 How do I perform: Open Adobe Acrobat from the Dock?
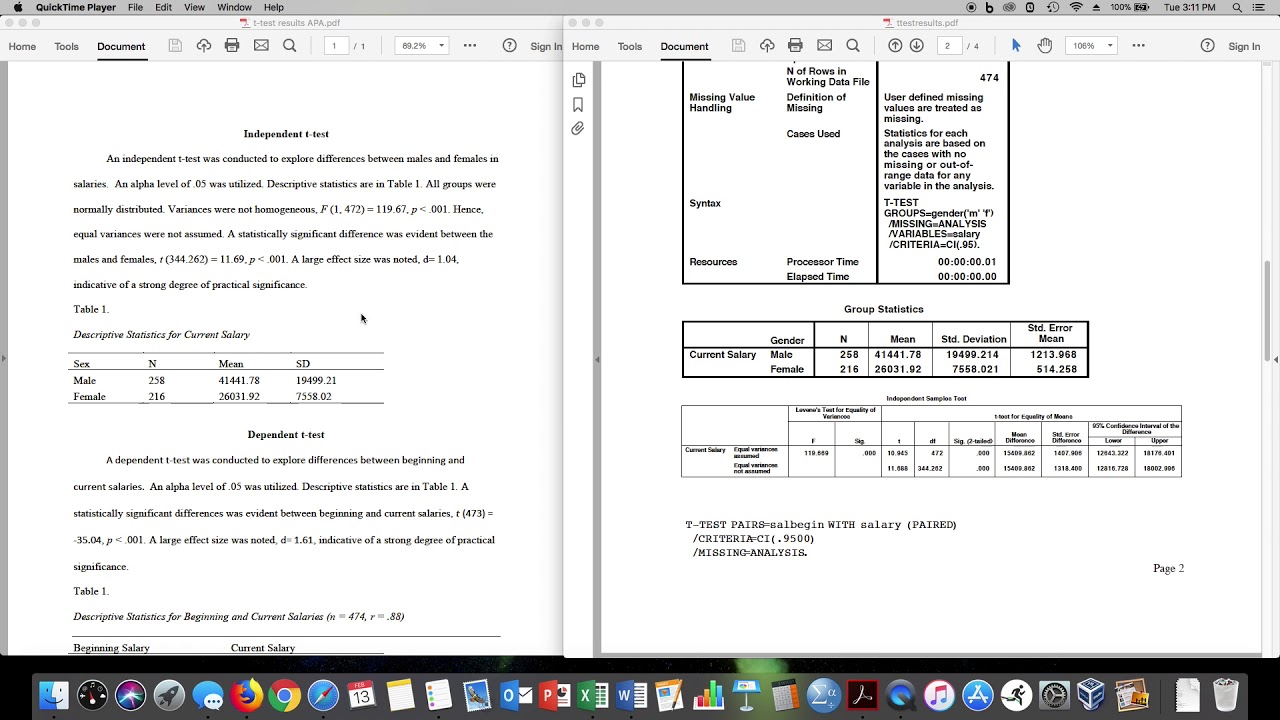(x=862, y=695)
